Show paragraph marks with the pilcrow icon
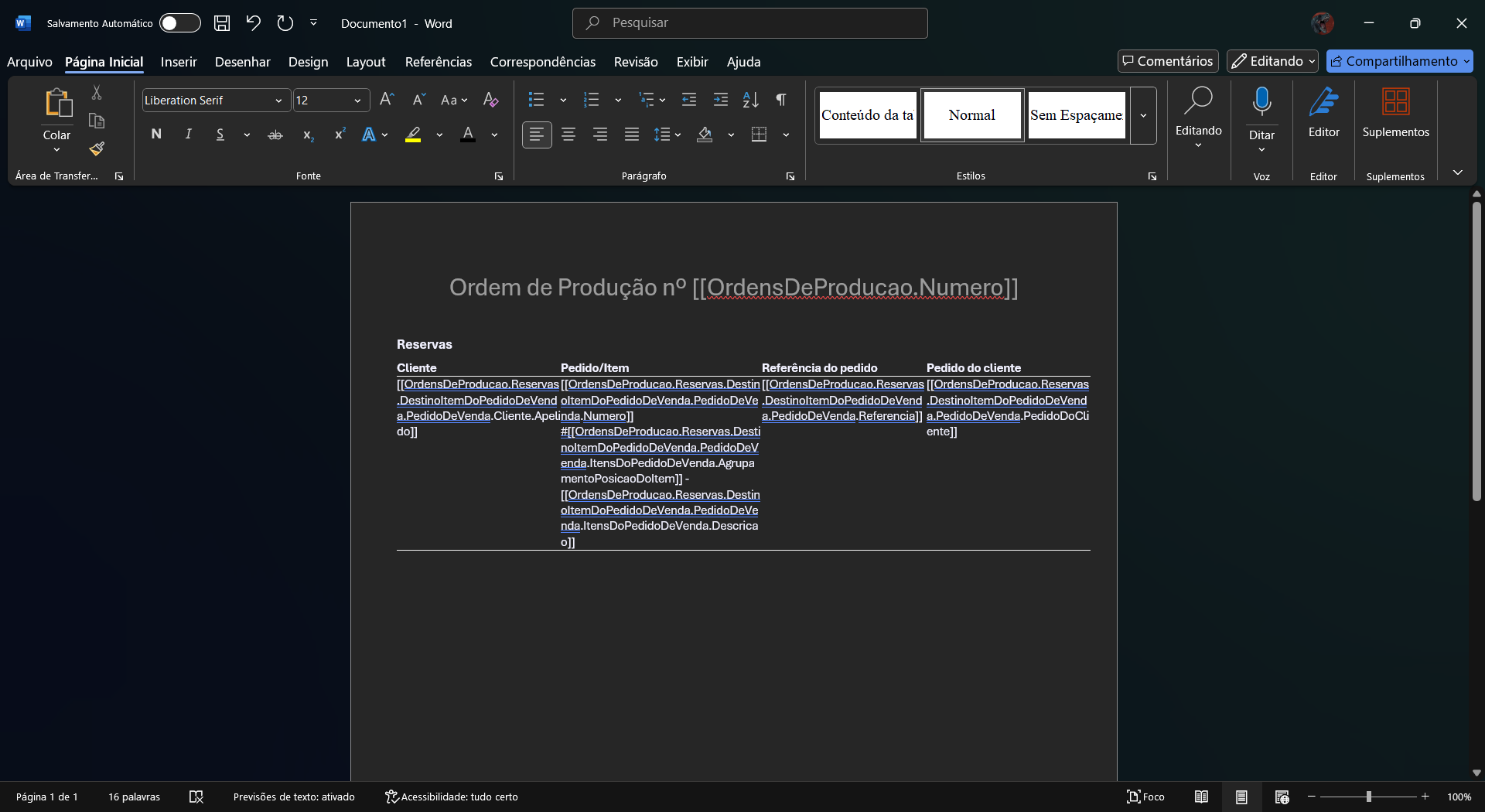Screen dimensions: 1485x812 click(781, 100)
